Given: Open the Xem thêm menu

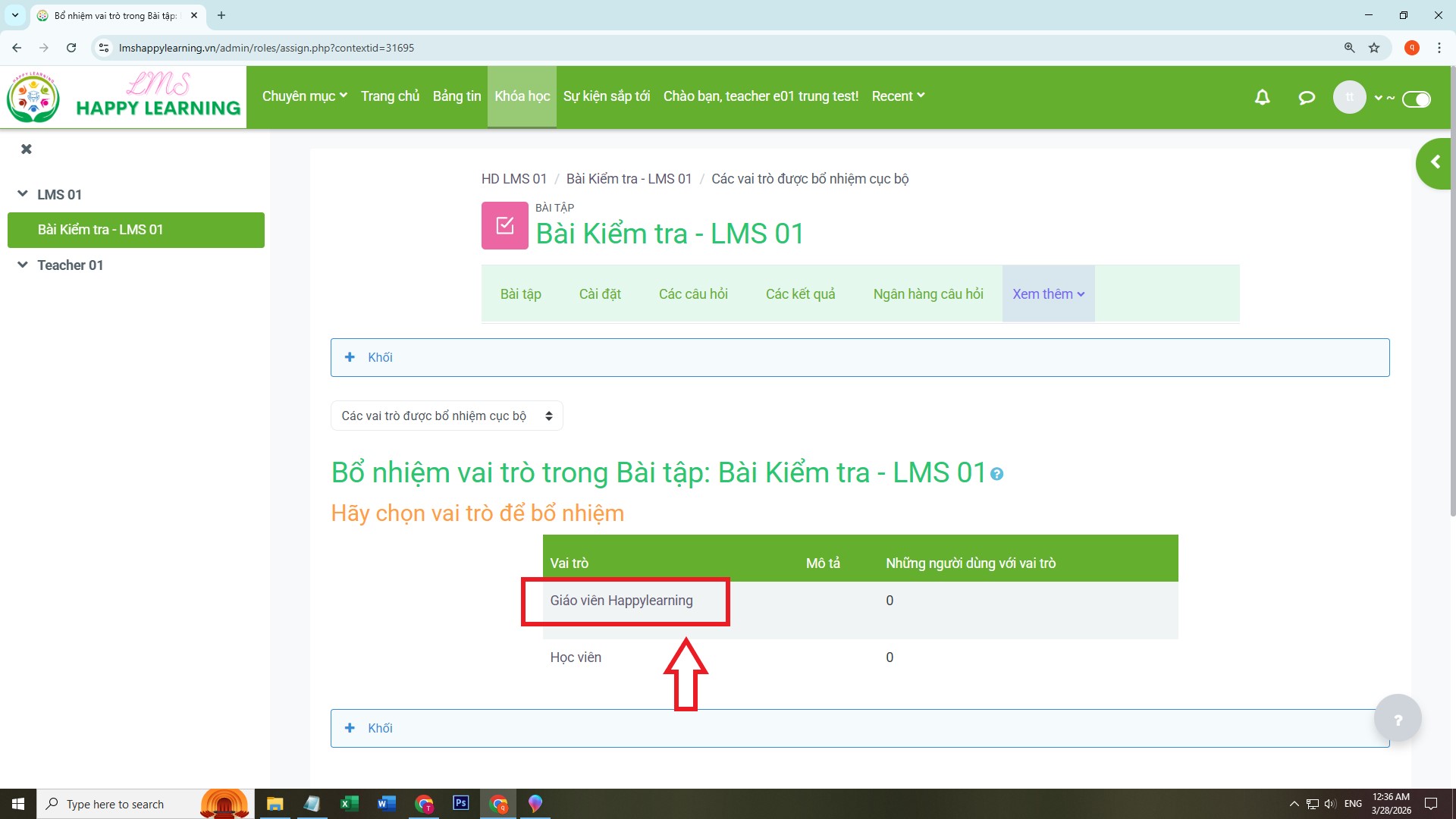Looking at the screenshot, I should point(1048,294).
